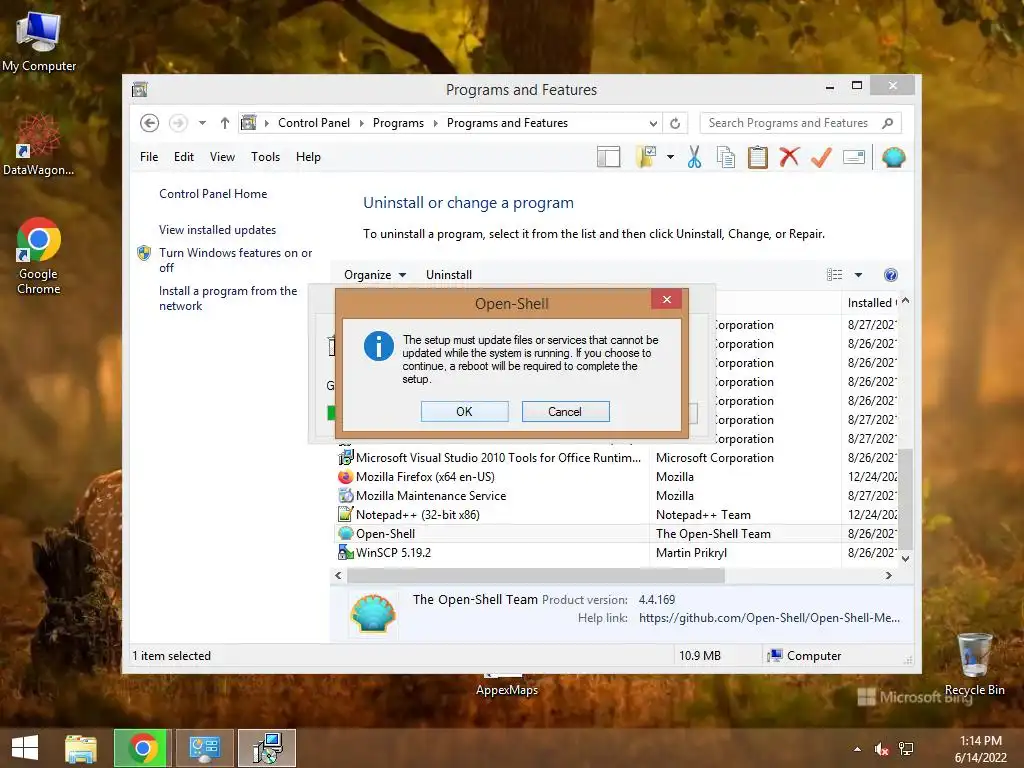Click the Forward navigation arrow

[x=178, y=123]
